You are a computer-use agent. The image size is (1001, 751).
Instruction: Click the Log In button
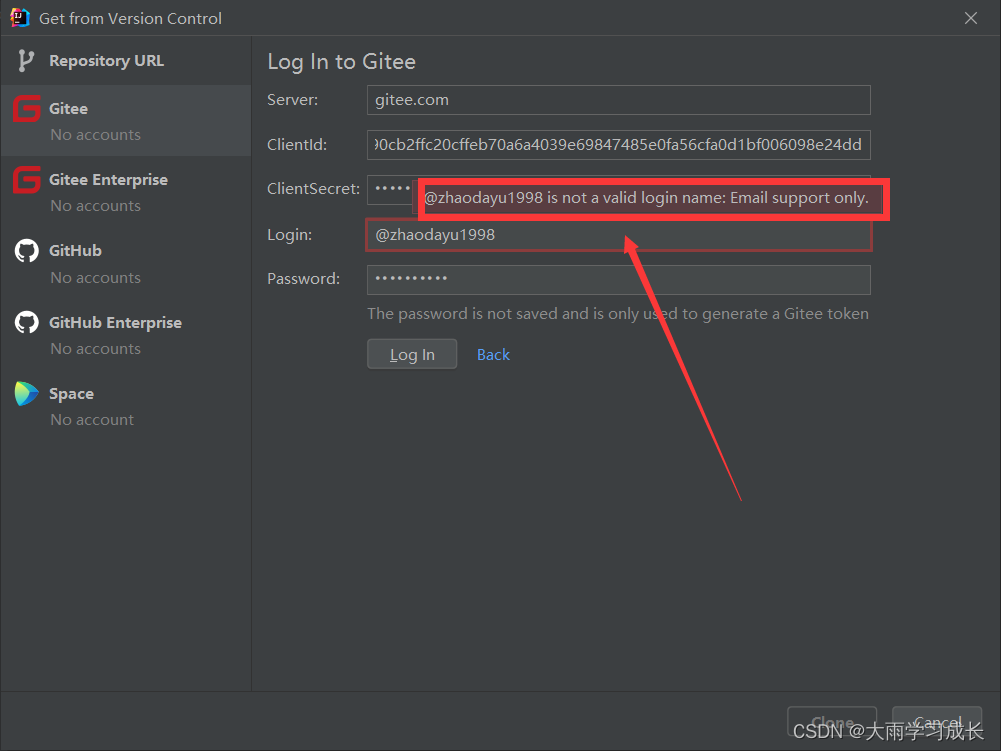pyautogui.click(x=412, y=353)
